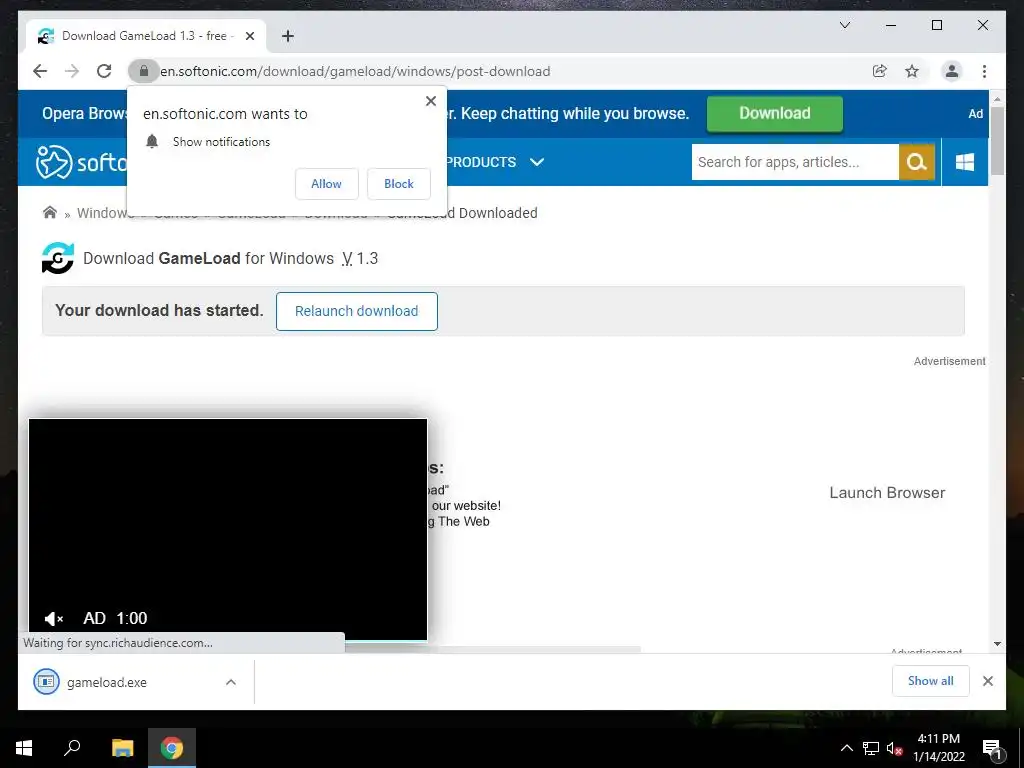The width and height of the screenshot is (1024, 768).
Task: Open Chrome three-dot menu
Action: [x=984, y=71]
